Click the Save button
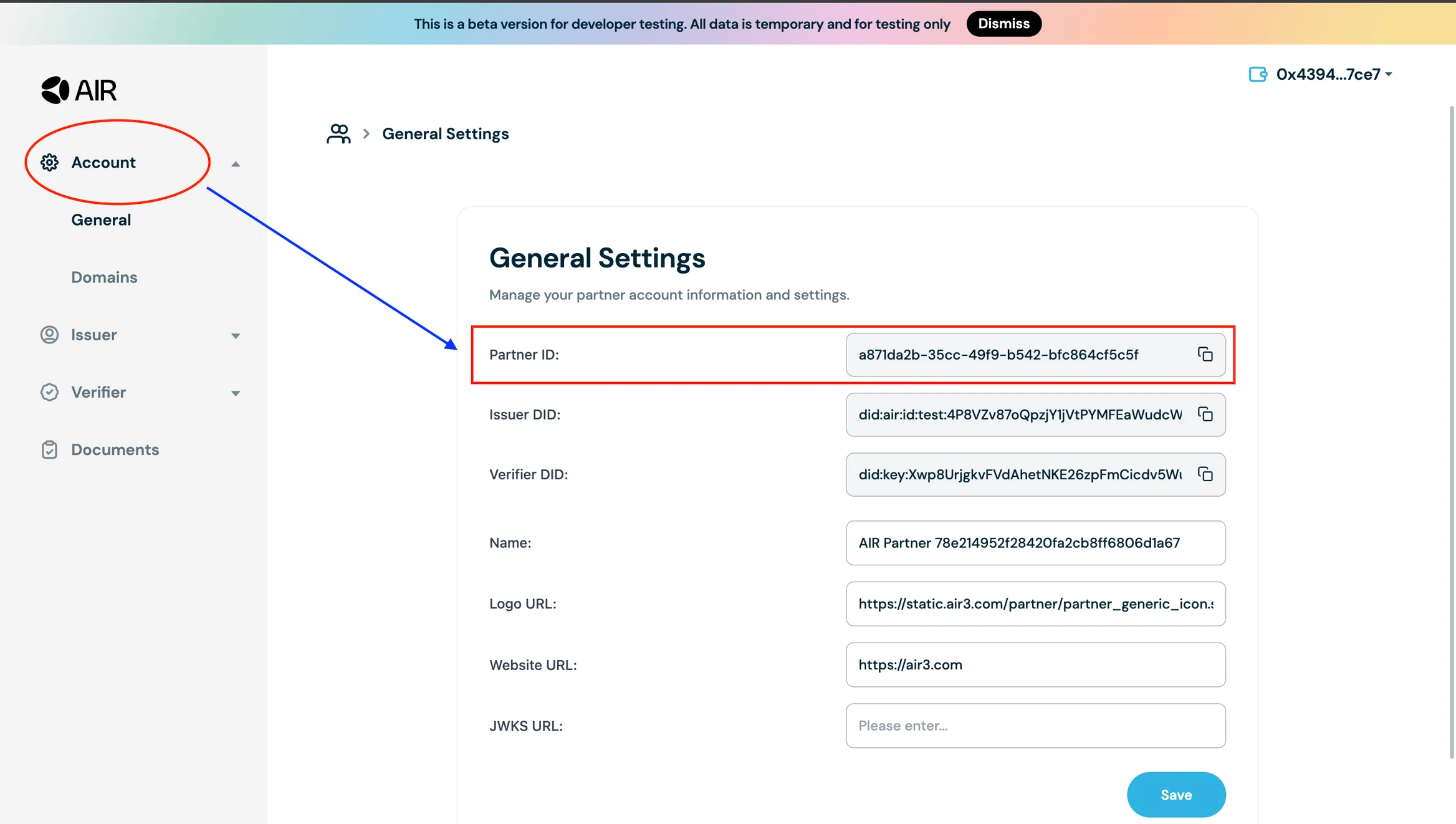 [x=1176, y=795]
